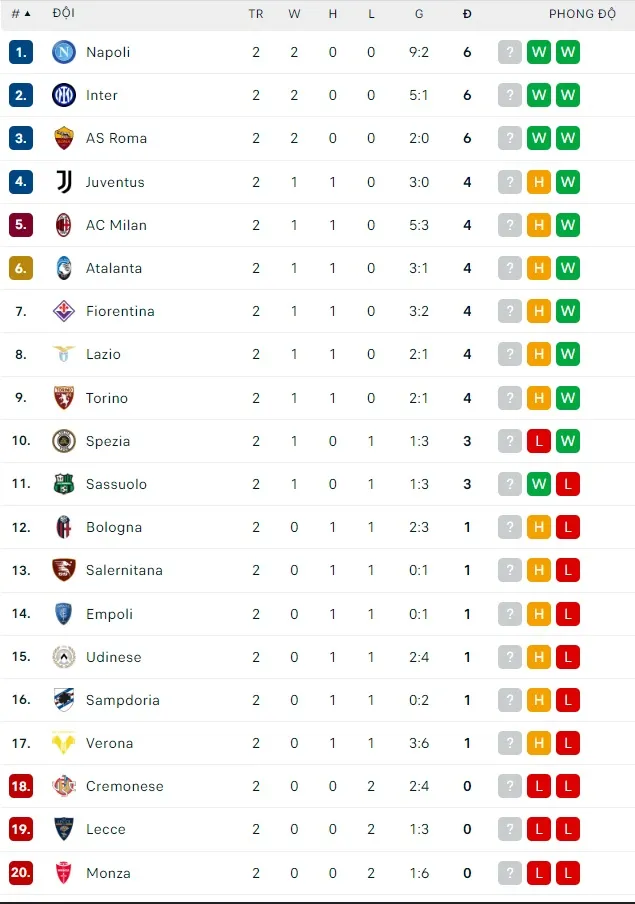Open the Verona team page
This screenshot has height=904, width=635.
click(110, 743)
